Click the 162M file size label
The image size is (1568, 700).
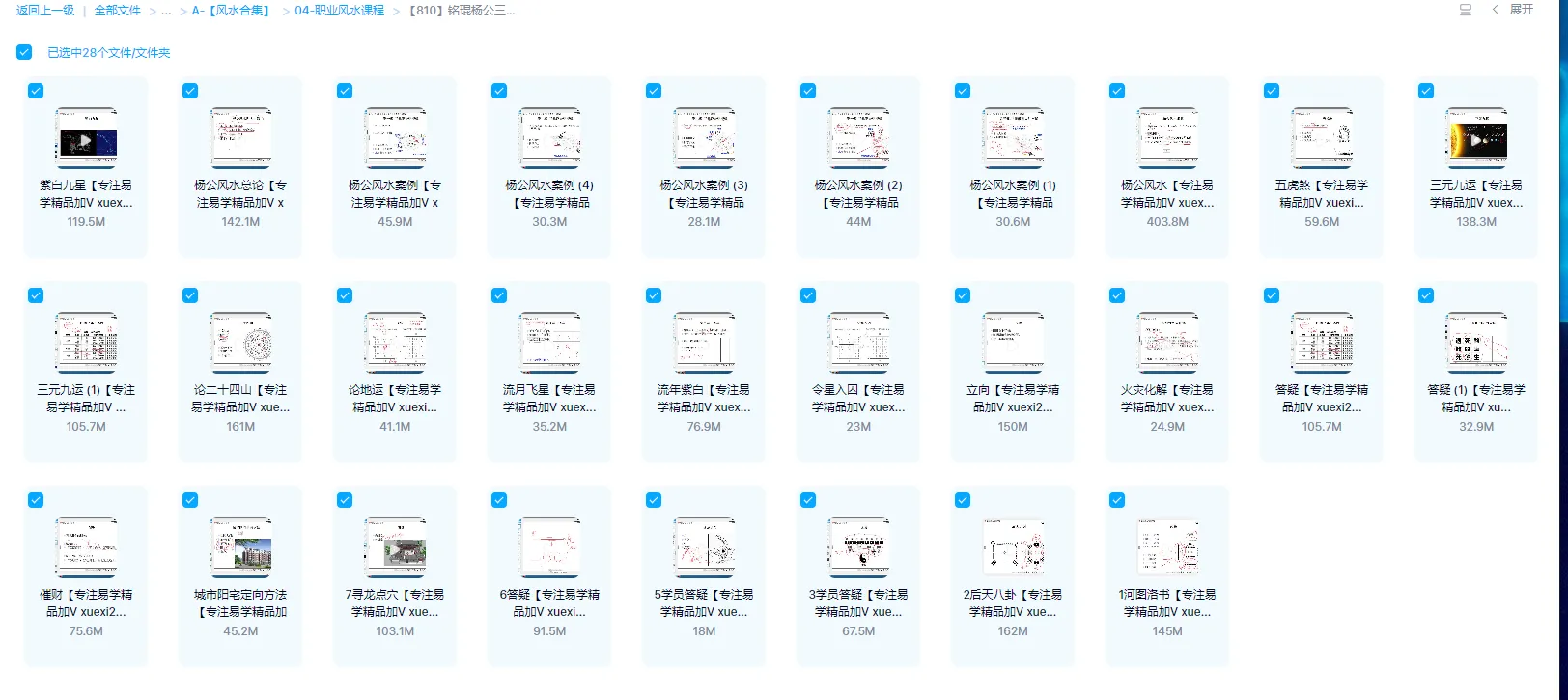pos(1013,631)
